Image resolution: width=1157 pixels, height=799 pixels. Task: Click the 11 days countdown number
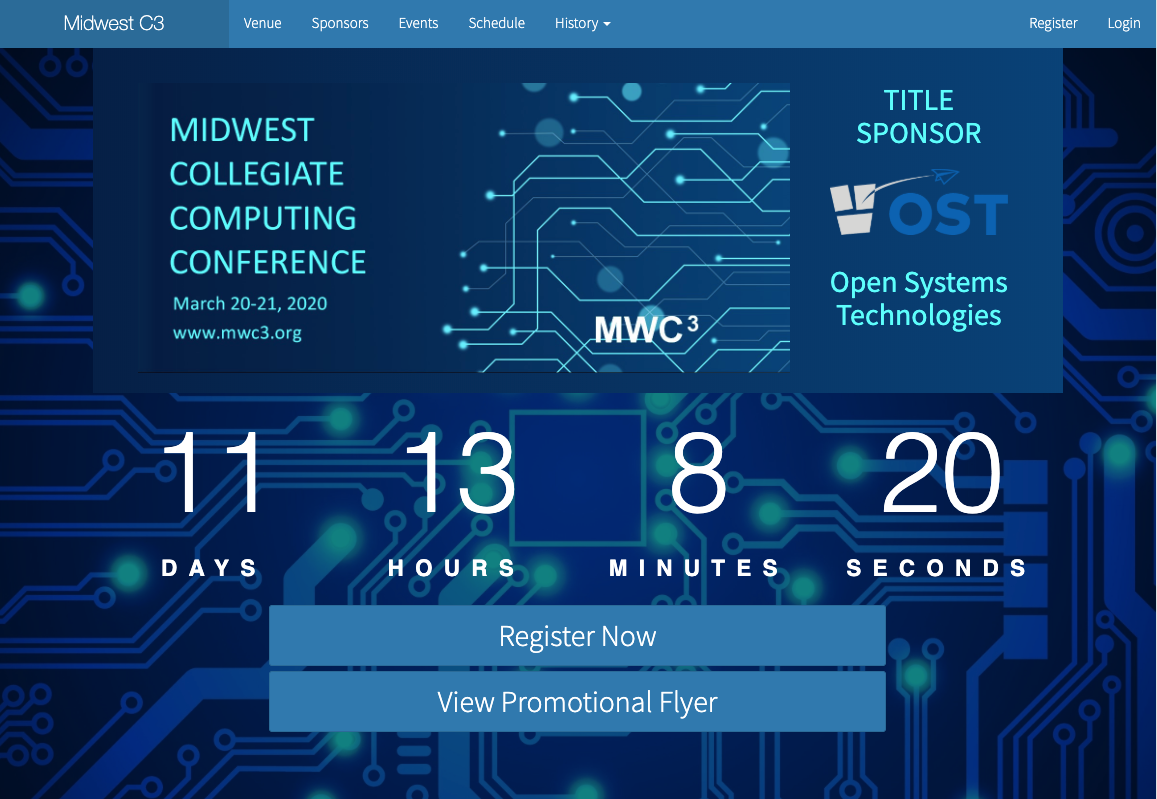click(211, 473)
